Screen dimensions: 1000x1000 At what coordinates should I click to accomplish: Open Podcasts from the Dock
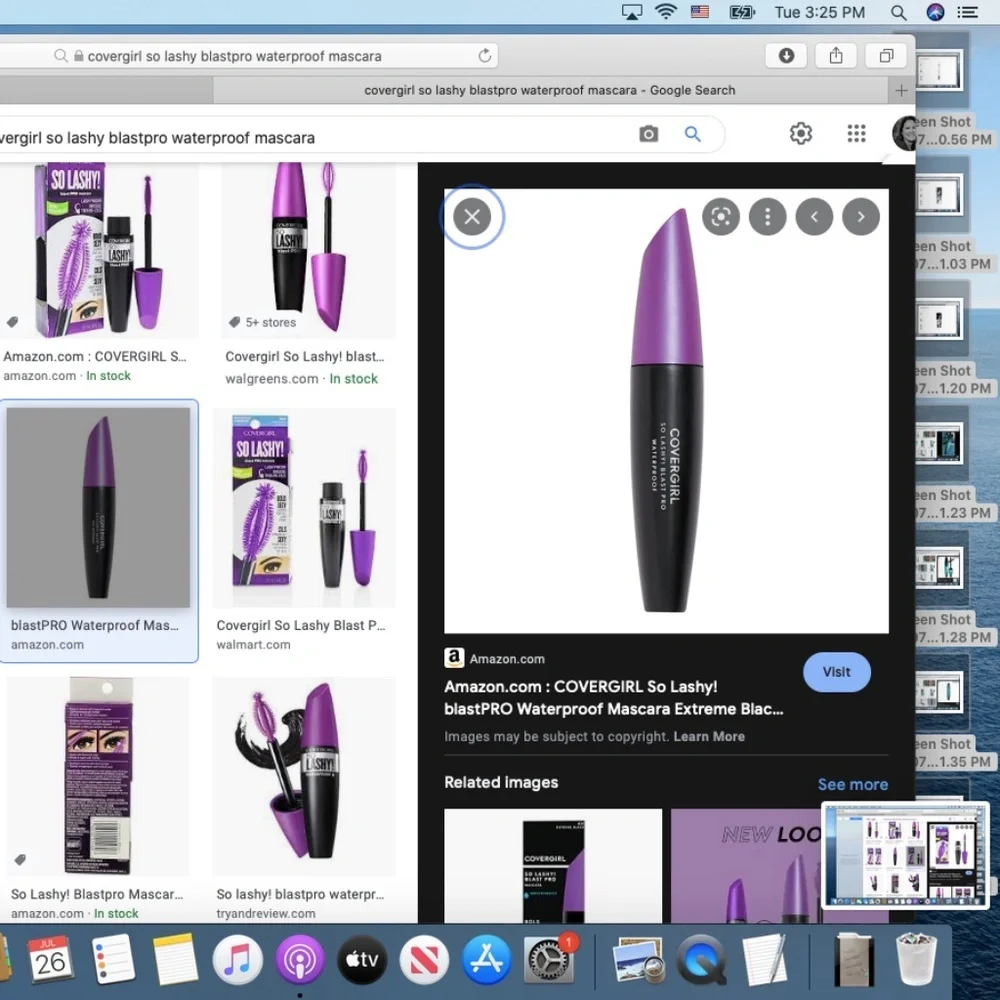[300, 959]
